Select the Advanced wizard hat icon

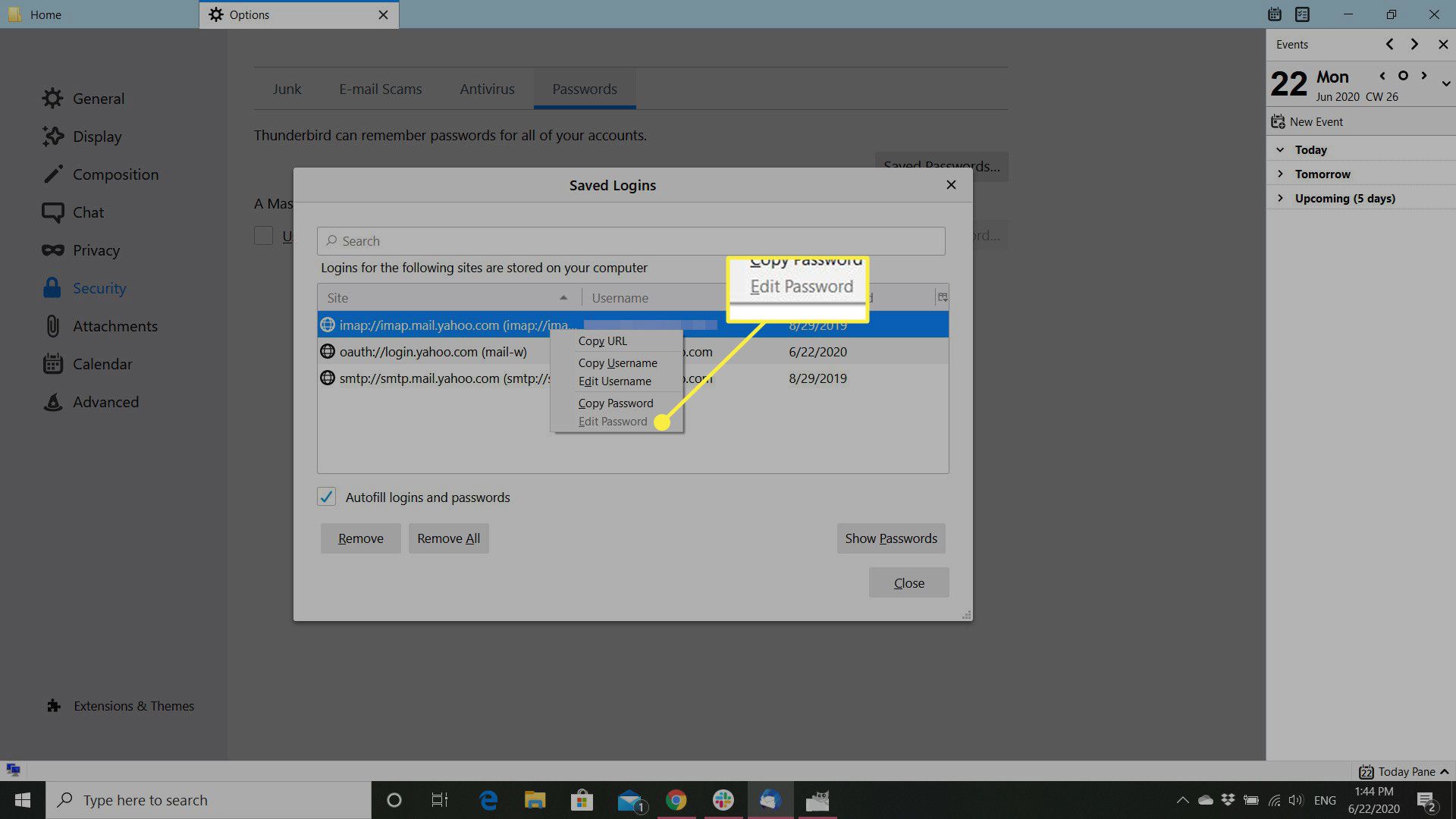(x=52, y=402)
